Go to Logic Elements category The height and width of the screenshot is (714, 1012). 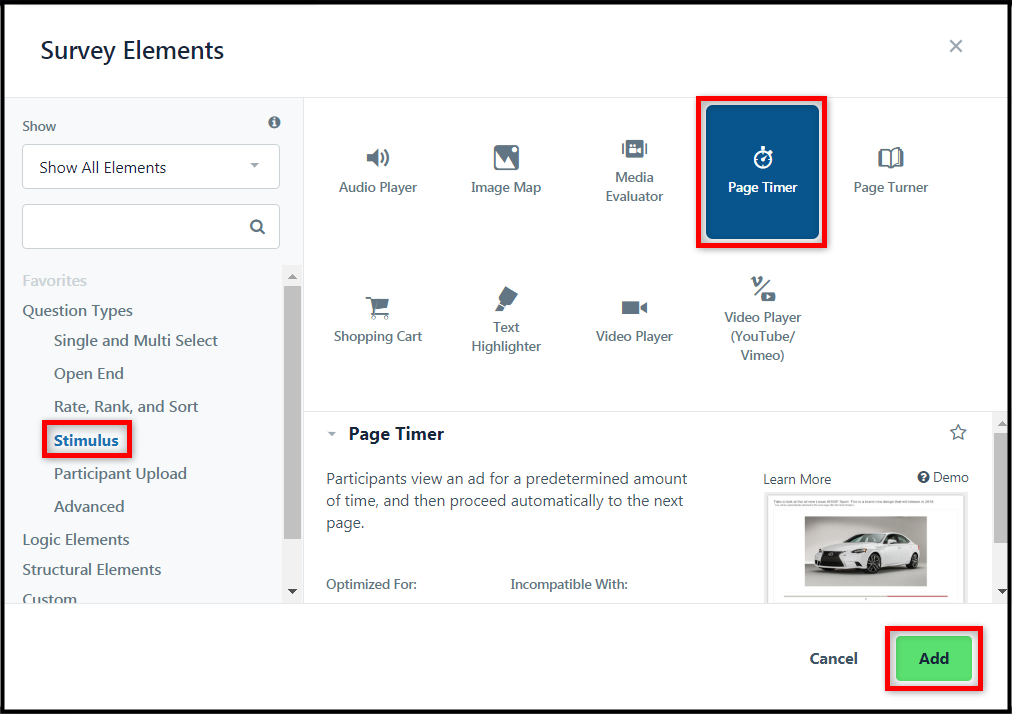(76, 540)
